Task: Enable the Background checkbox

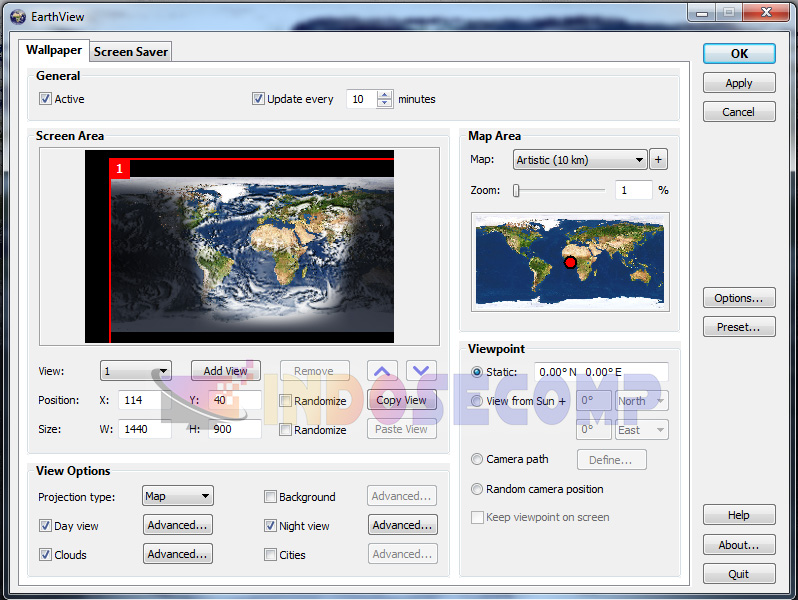Action: pyautogui.click(x=270, y=497)
